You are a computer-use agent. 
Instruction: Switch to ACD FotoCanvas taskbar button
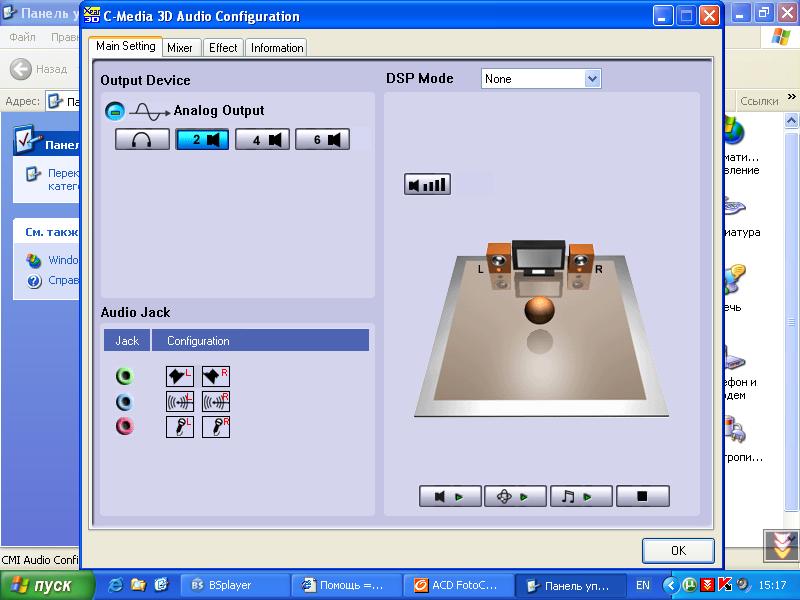pyautogui.click(x=458, y=585)
